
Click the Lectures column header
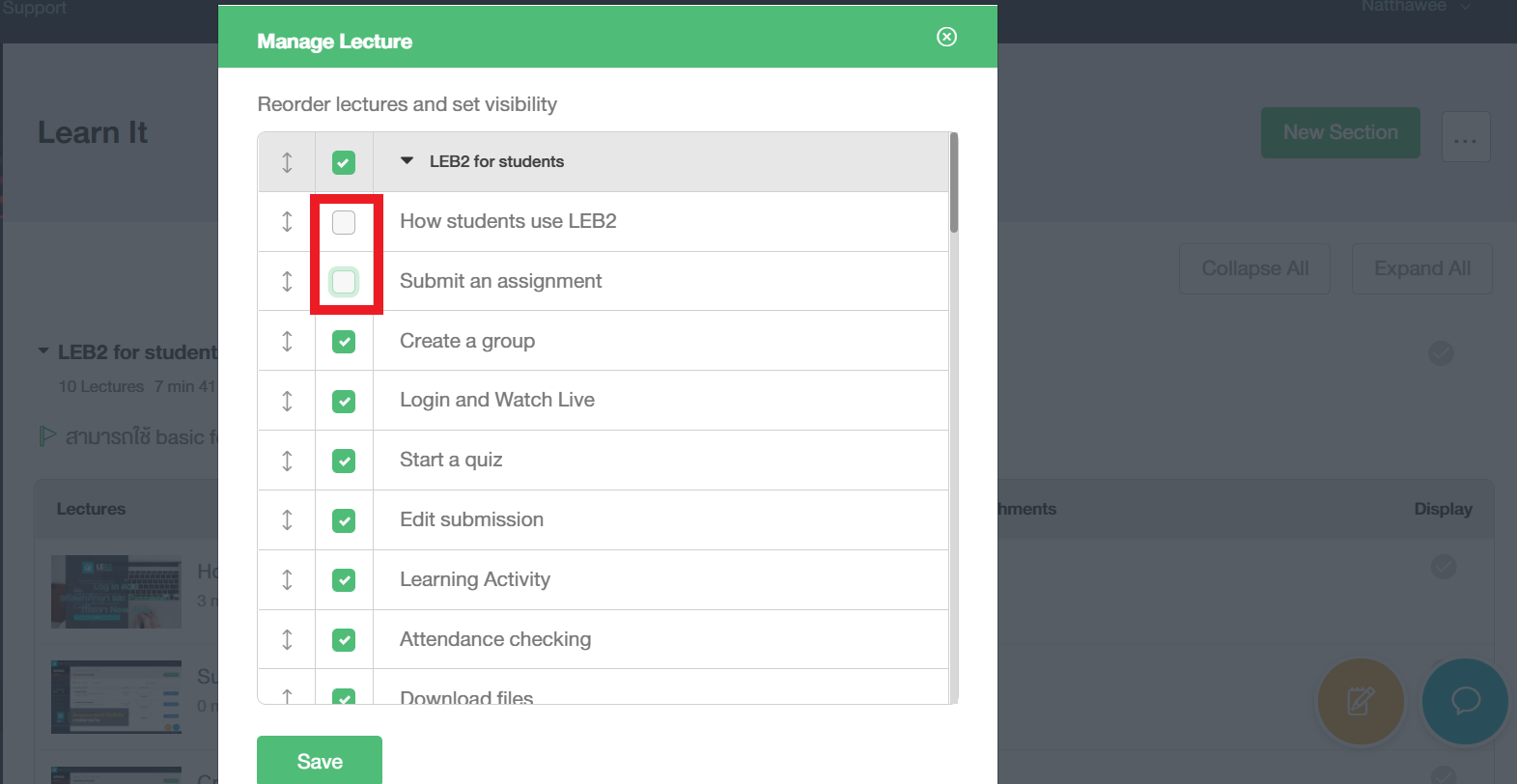coord(91,509)
